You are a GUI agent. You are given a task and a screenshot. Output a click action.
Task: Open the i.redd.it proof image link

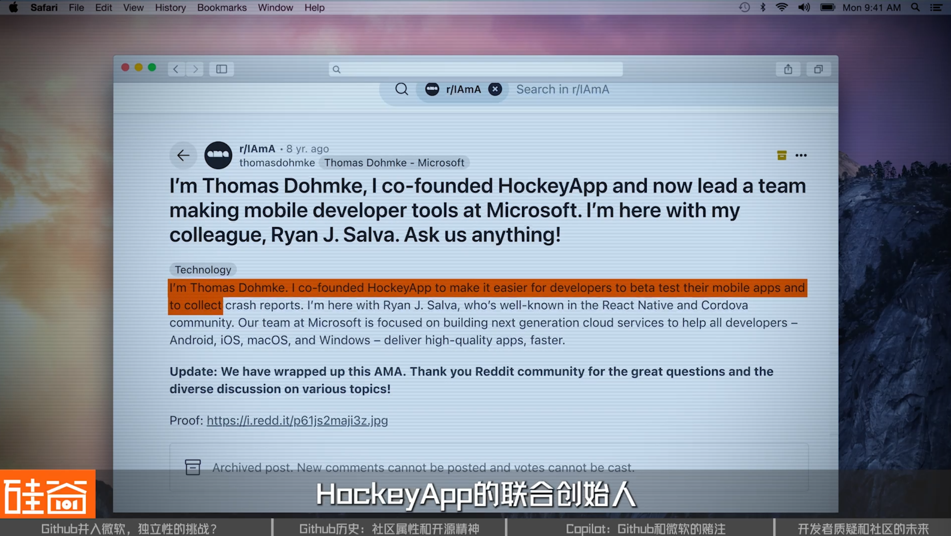tap(297, 421)
